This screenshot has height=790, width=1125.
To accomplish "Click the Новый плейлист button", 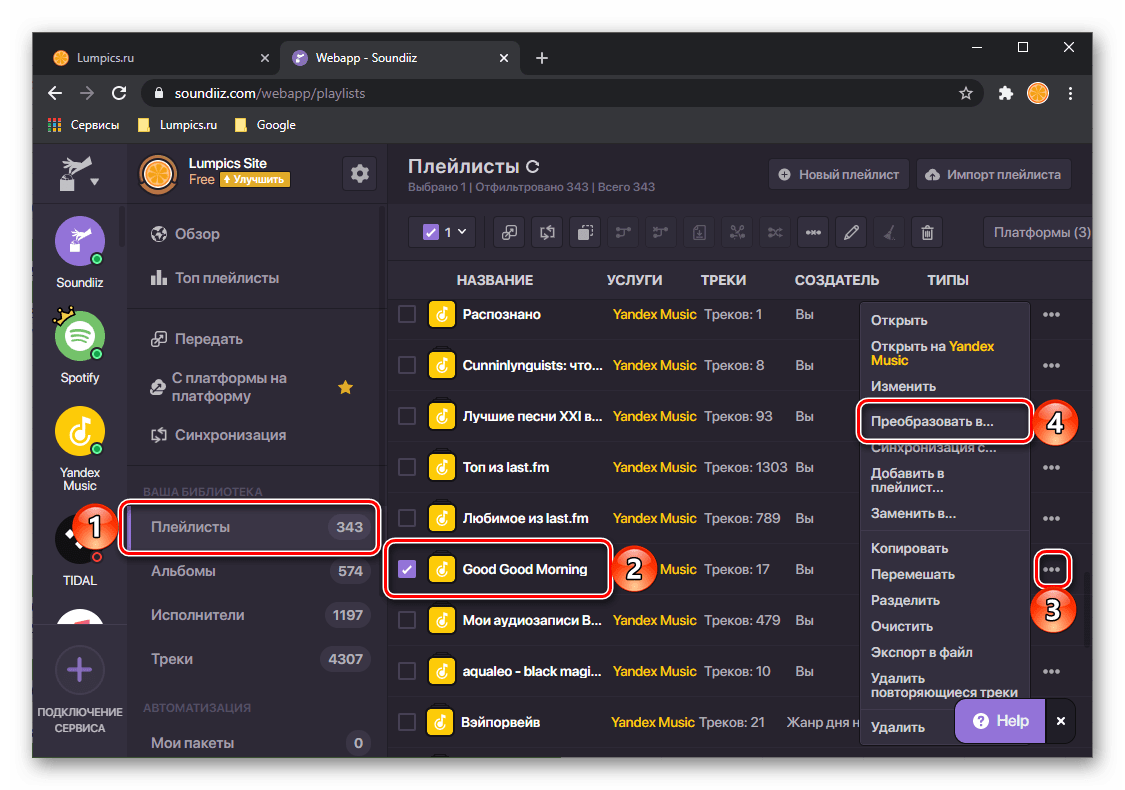I will point(838,174).
